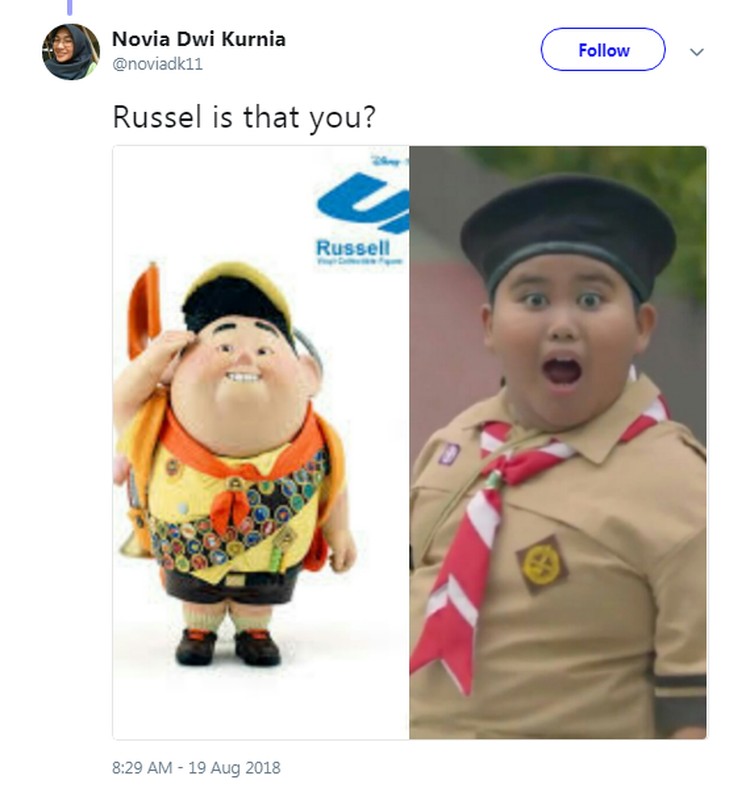This screenshot has width=750, height=788.
Task: Click the yellow scout badge on boy's shirt
Action: pos(542,564)
